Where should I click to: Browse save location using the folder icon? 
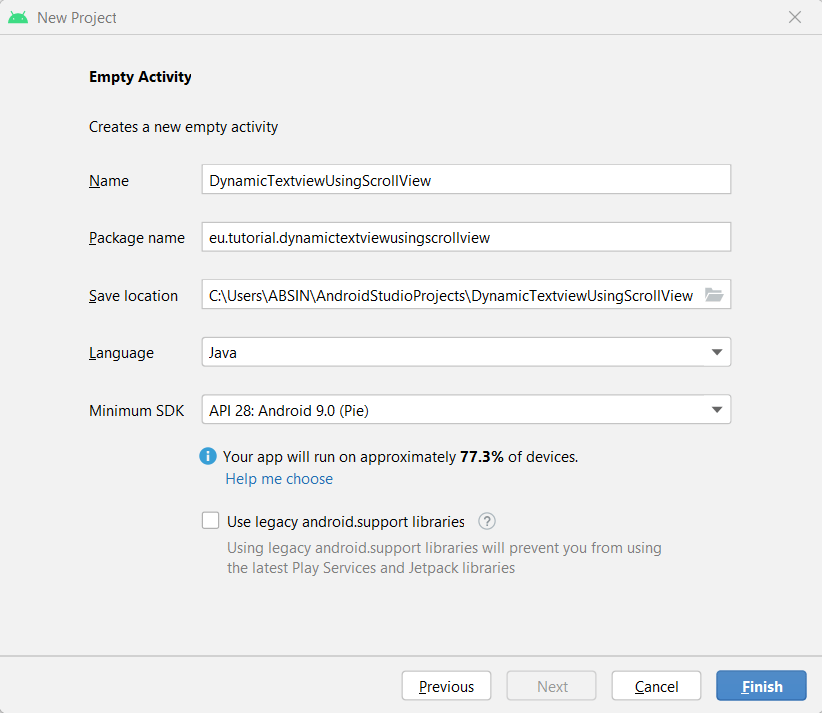[x=714, y=294]
